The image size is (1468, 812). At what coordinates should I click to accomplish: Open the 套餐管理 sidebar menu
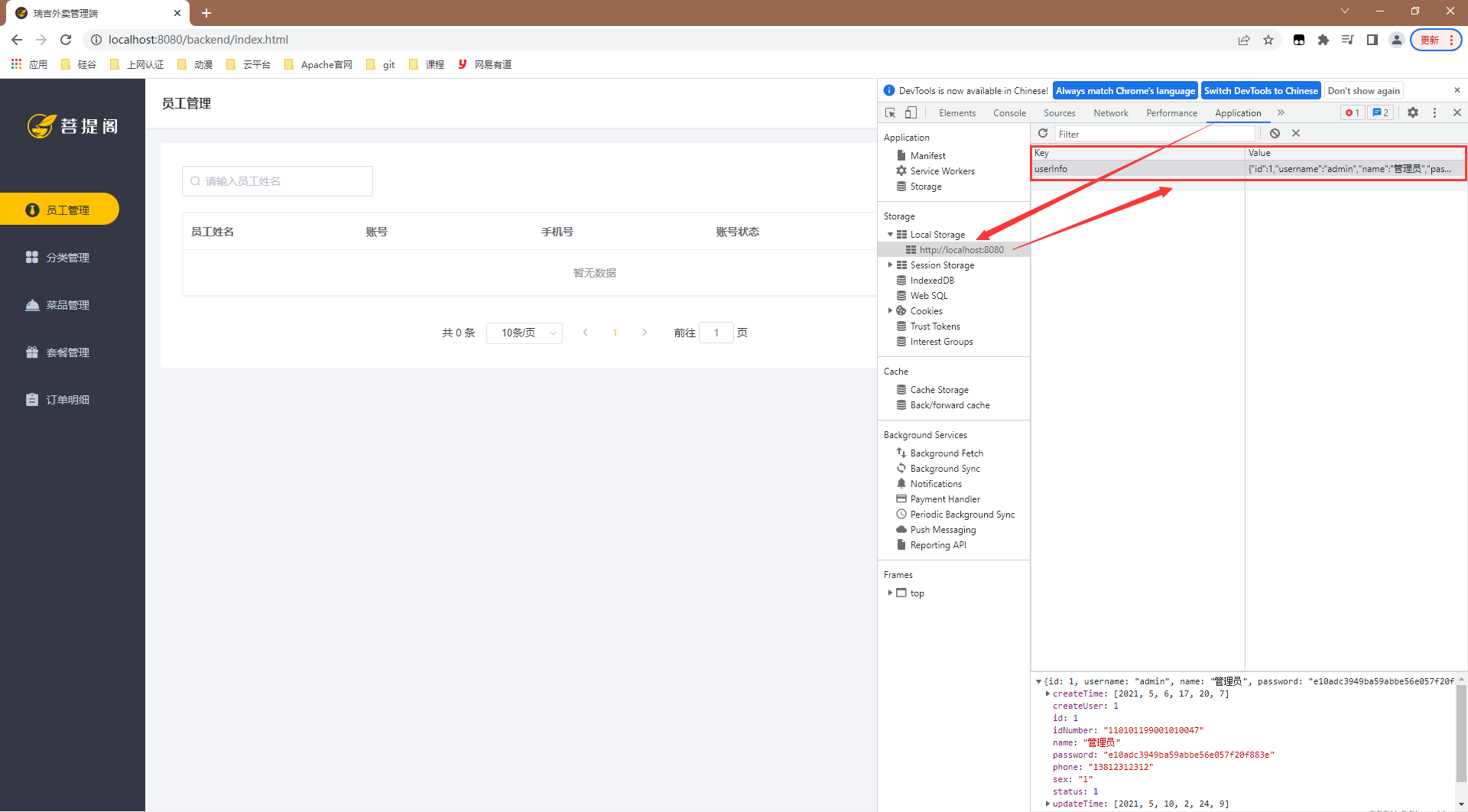click(x=58, y=352)
